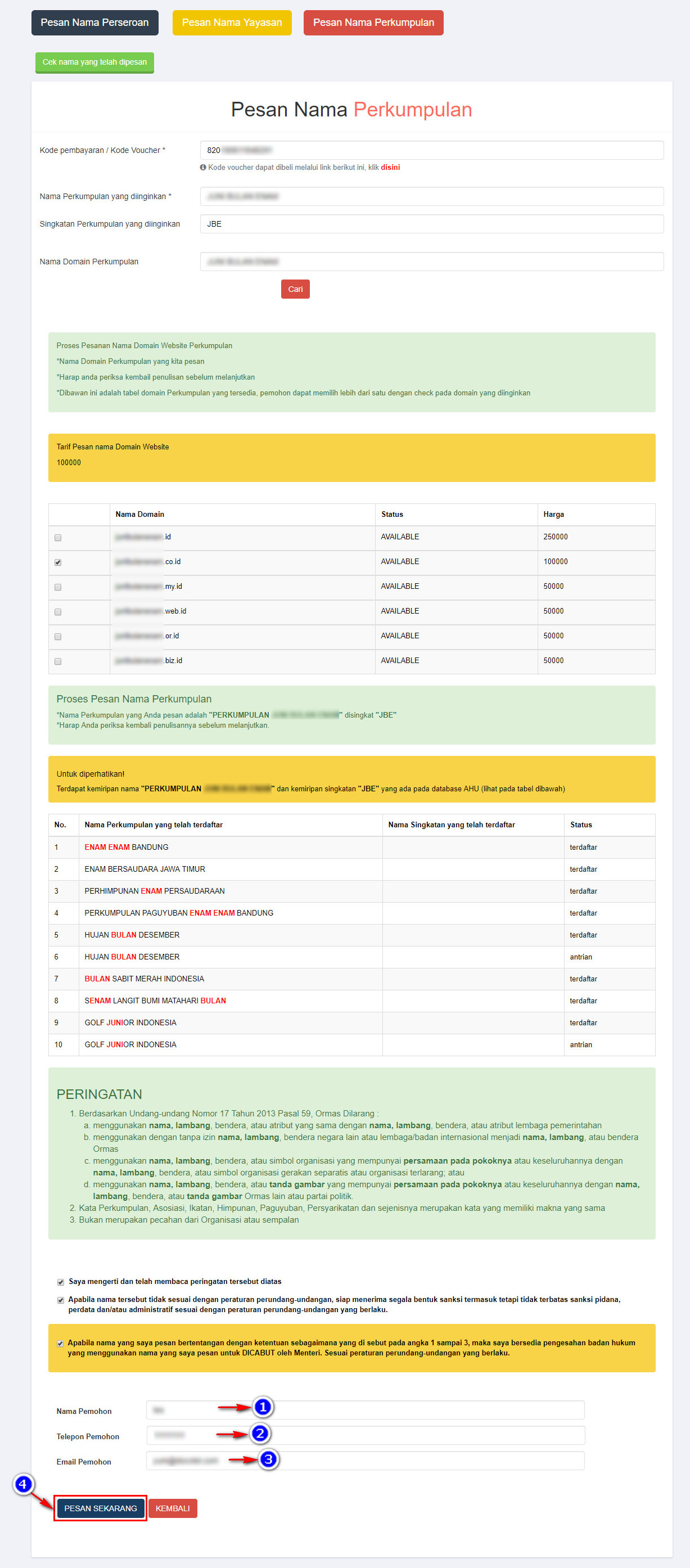Select the Pesan Nama Perkumpulan tab
690x1568 pixels.
click(x=373, y=22)
